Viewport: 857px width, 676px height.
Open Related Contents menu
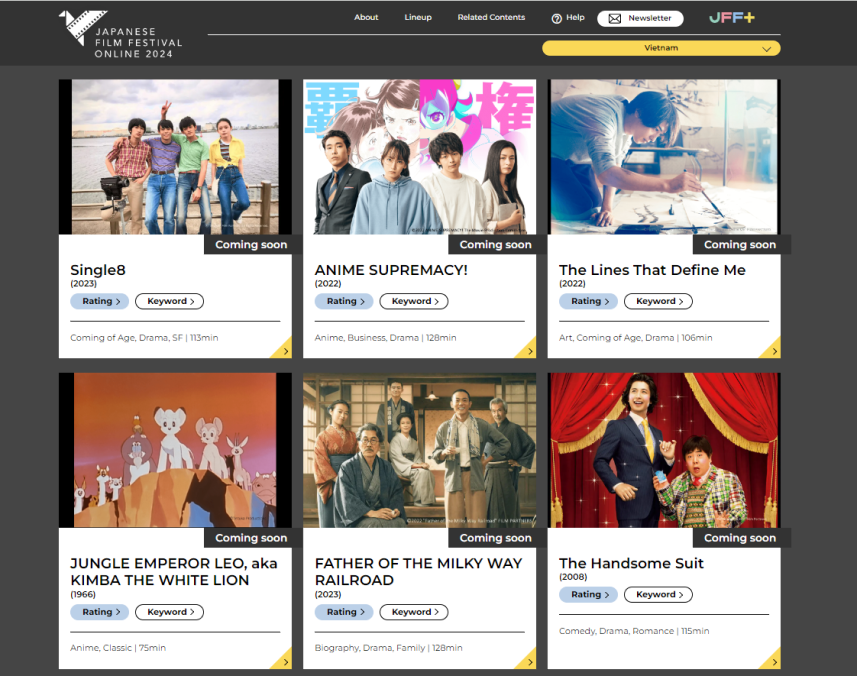pos(491,17)
